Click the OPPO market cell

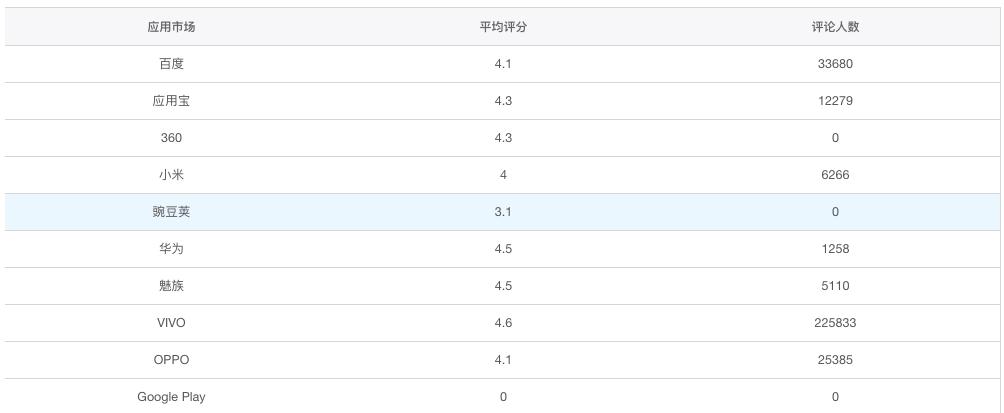(x=171, y=360)
